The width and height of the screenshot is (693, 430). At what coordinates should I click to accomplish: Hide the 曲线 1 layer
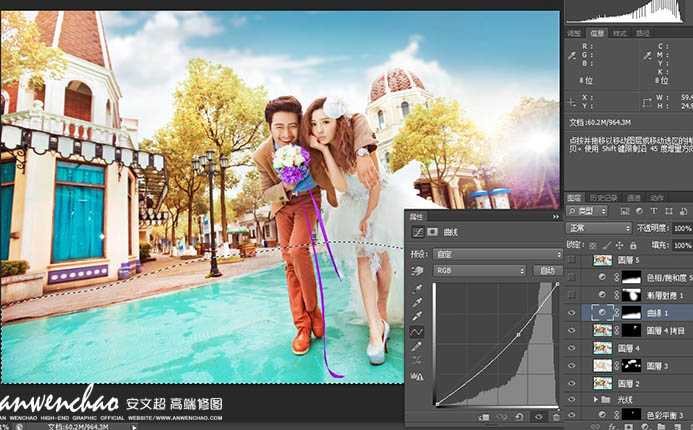tap(572, 313)
